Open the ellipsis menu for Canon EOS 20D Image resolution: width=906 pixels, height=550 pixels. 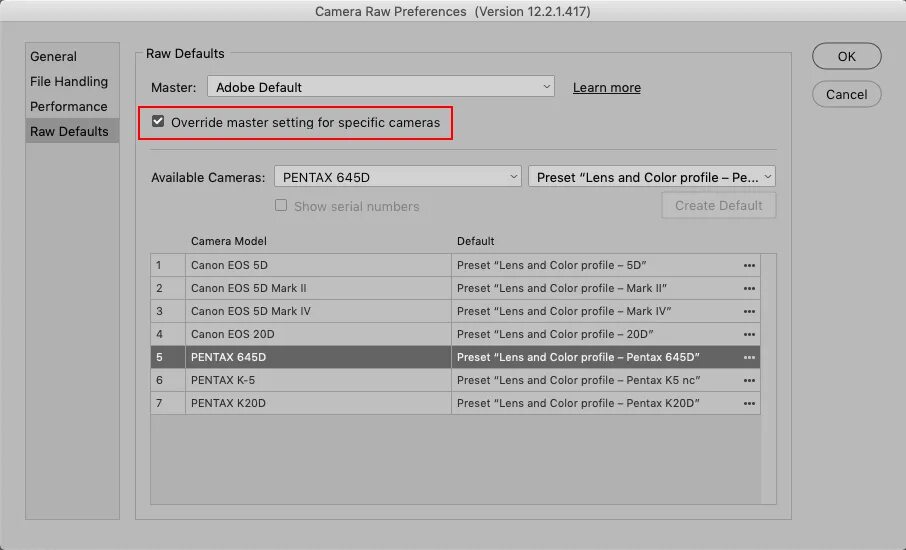click(749, 334)
